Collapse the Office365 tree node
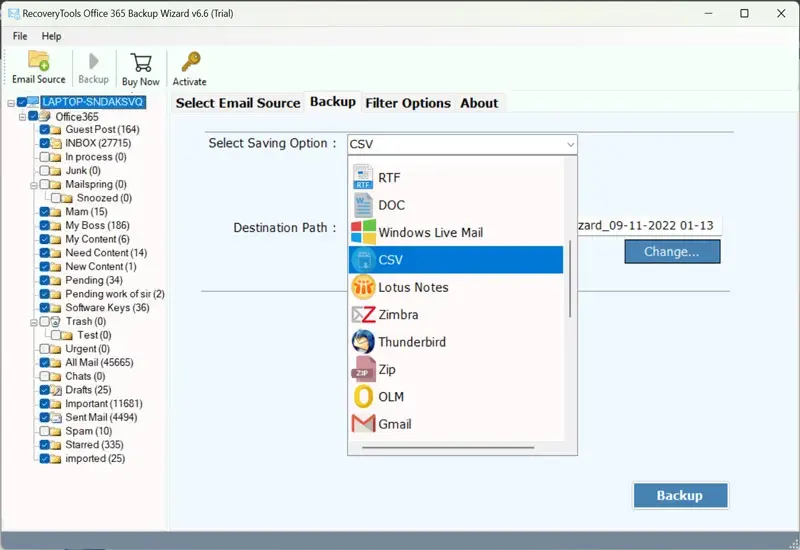800x550 pixels. [22, 117]
